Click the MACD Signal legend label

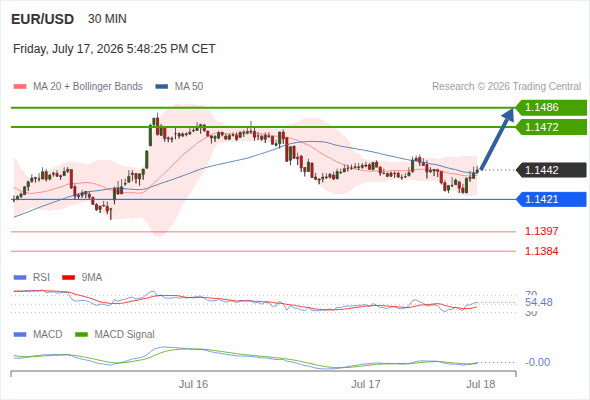[125, 335]
